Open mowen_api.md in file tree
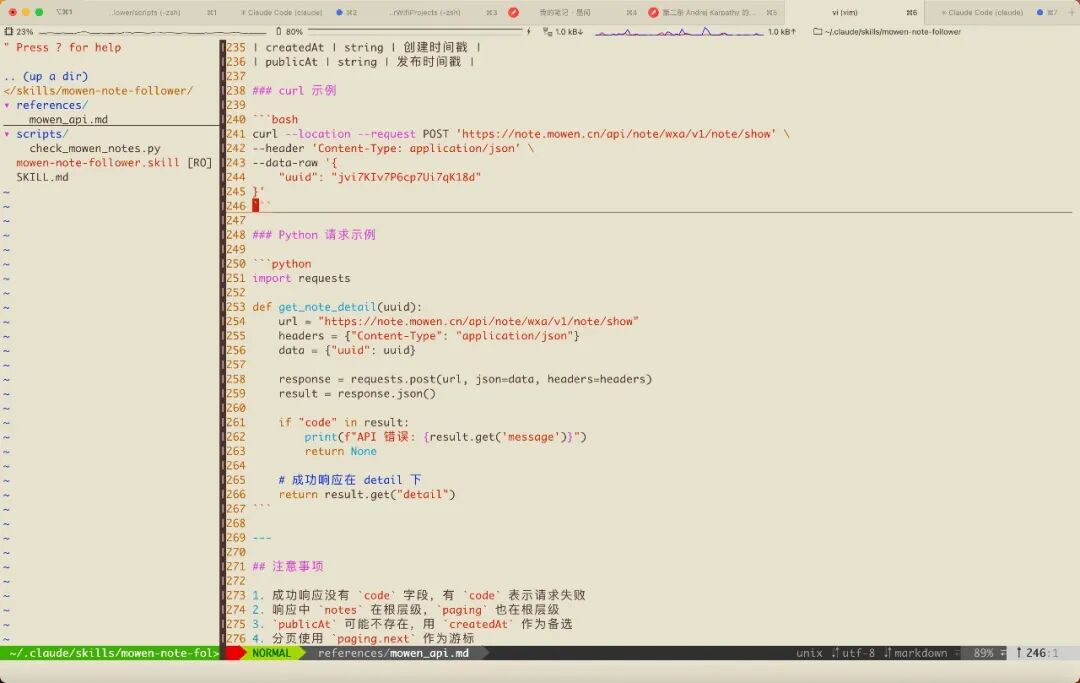Viewport: 1080px width, 683px height. click(68, 119)
